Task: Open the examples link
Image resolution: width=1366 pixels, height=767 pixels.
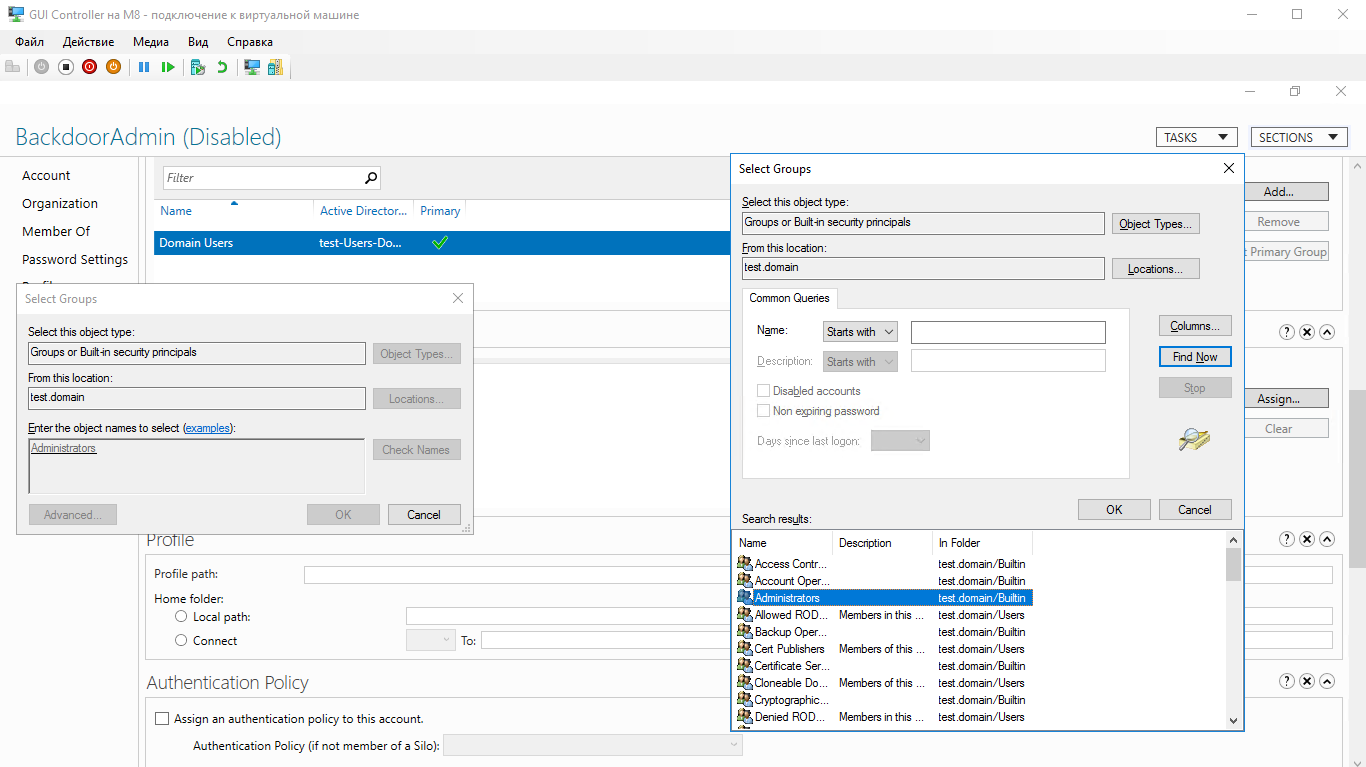Action: pos(207,428)
